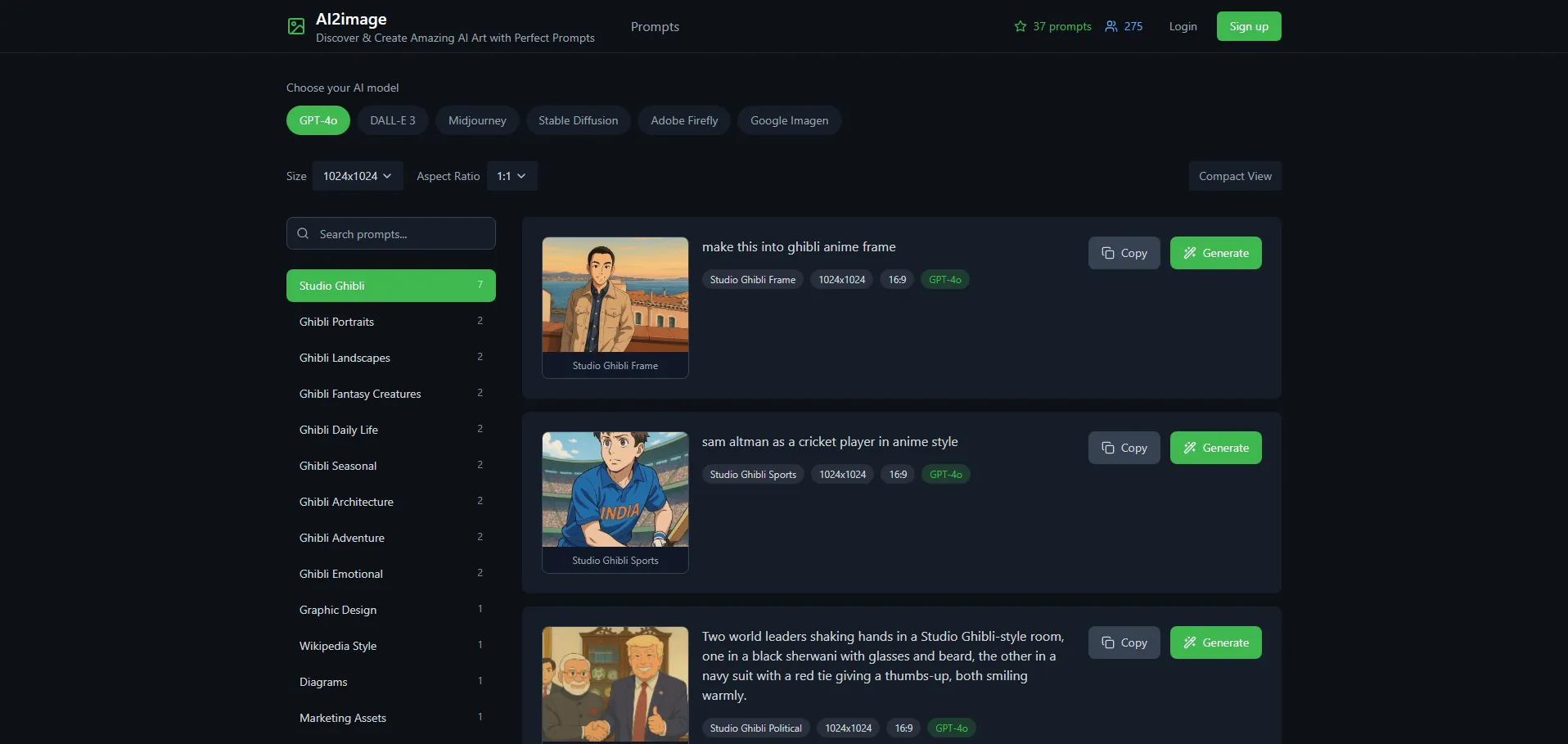This screenshot has height=744, width=1568.
Task: Select the DALL-E 3 model
Action: (392, 120)
